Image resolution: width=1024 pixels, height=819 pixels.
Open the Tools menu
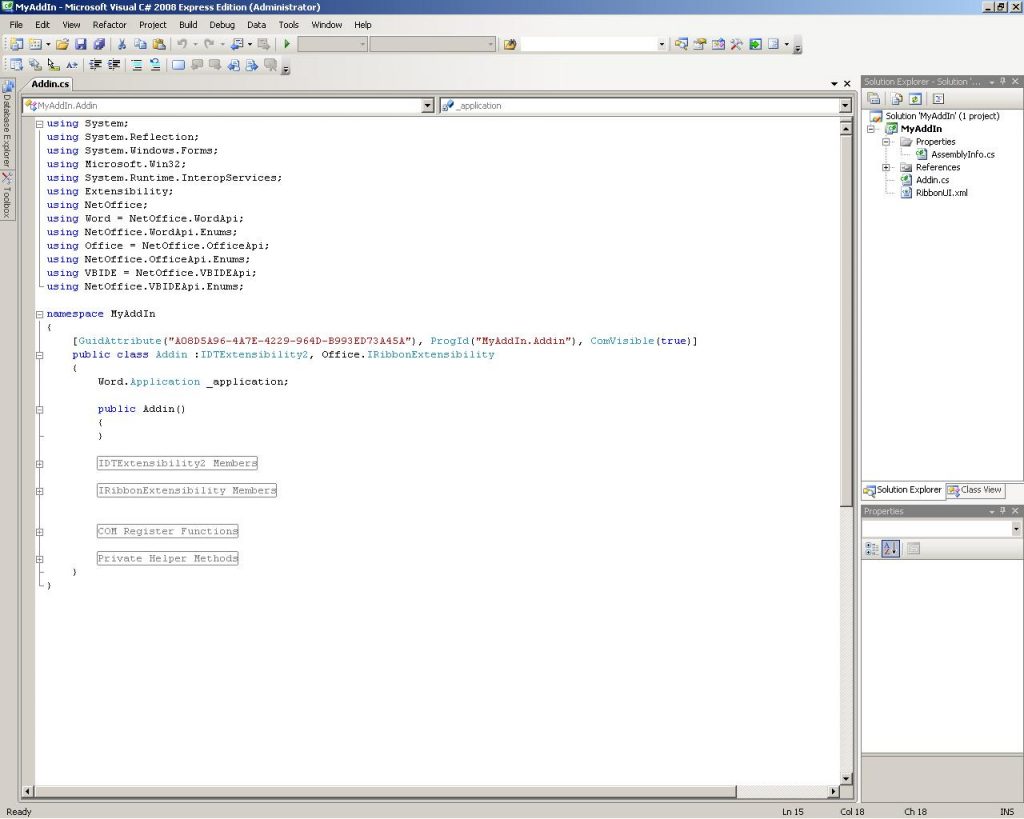[289, 25]
